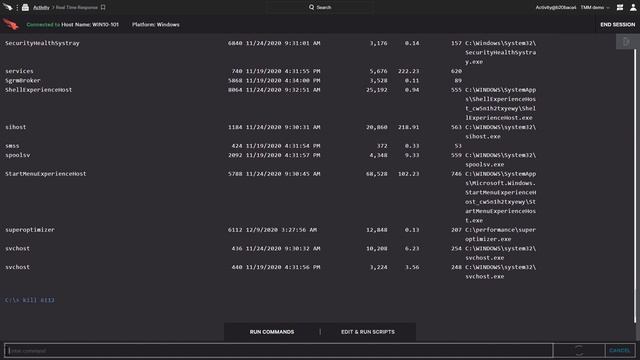Select the smss process name
Screen dimensions: 640x360
point(12,146)
